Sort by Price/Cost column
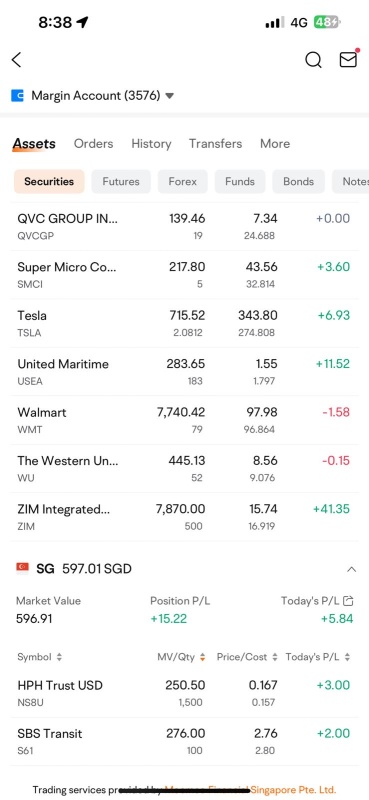The image size is (369, 800). [248, 657]
